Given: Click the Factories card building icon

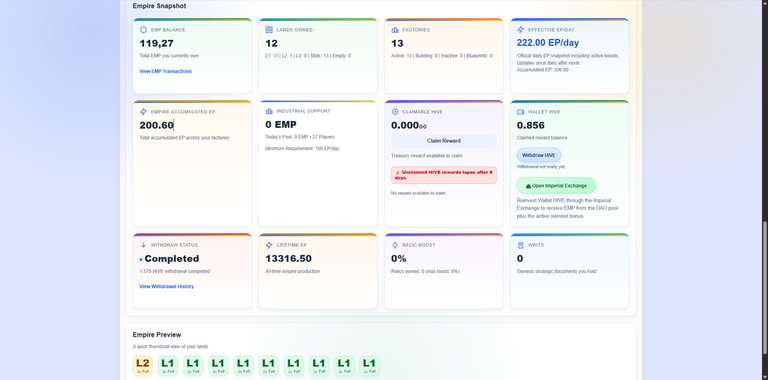Looking at the screenshot, I should click(x=395, y=30).
